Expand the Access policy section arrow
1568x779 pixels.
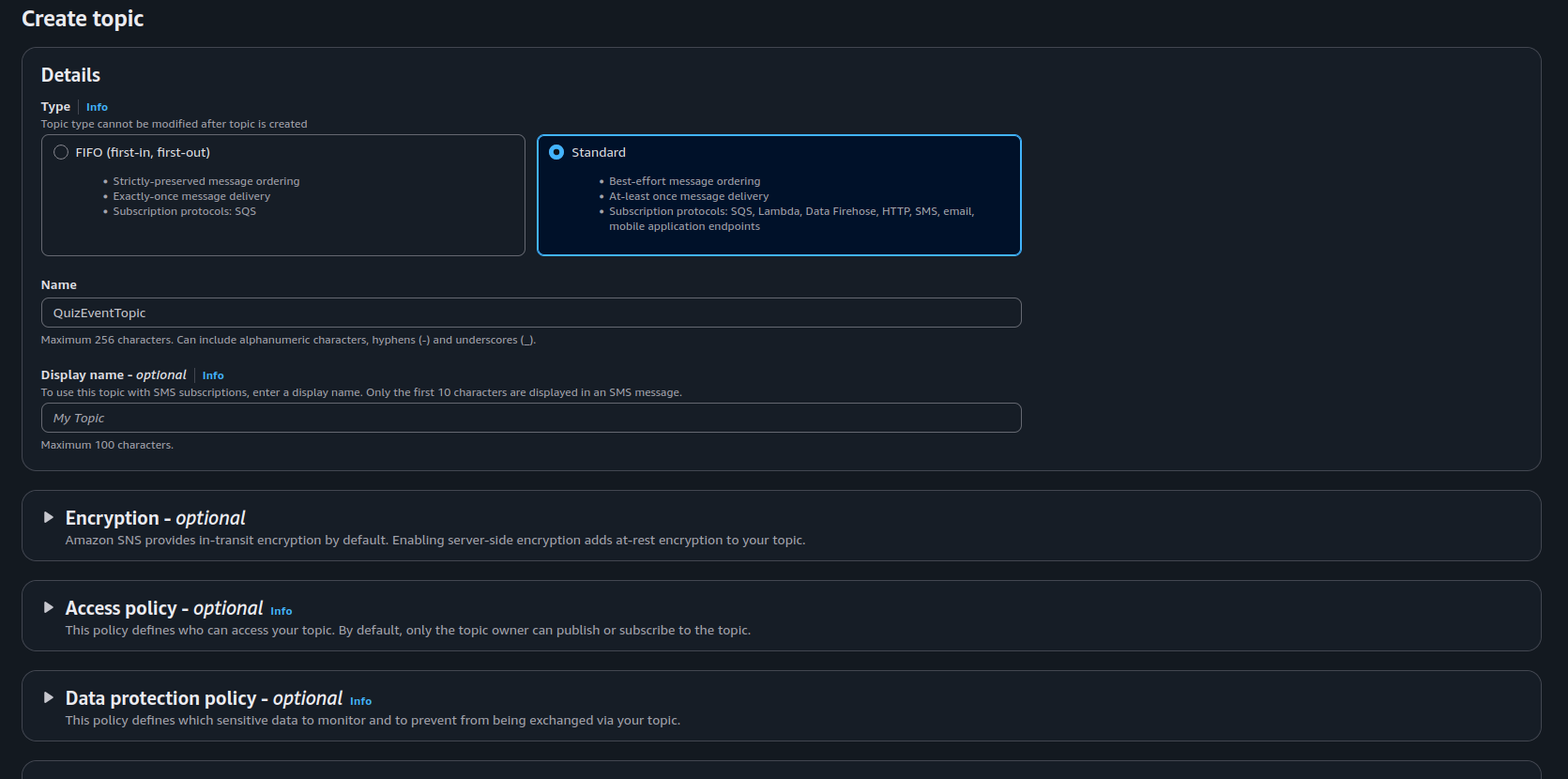pos(49,607)
